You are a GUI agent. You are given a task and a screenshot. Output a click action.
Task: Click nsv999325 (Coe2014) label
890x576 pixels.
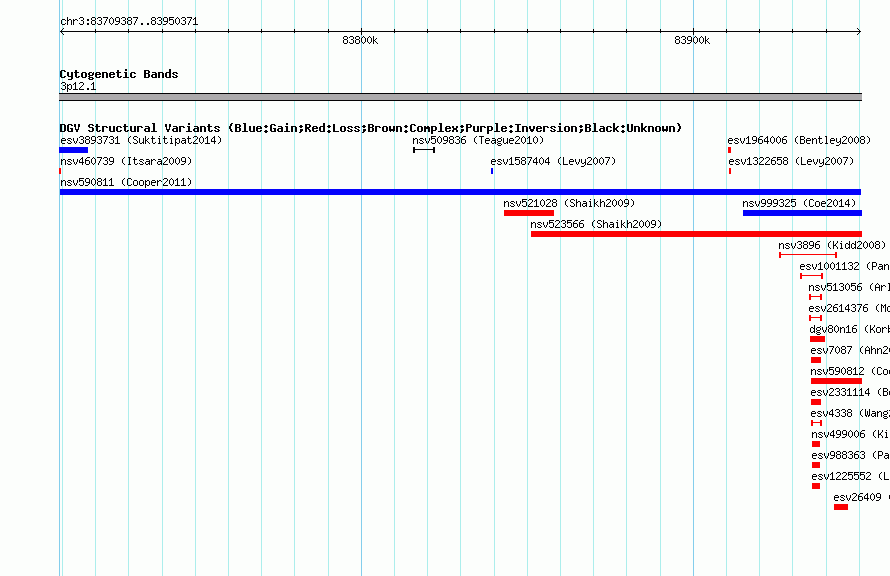[x=799, y=203]
